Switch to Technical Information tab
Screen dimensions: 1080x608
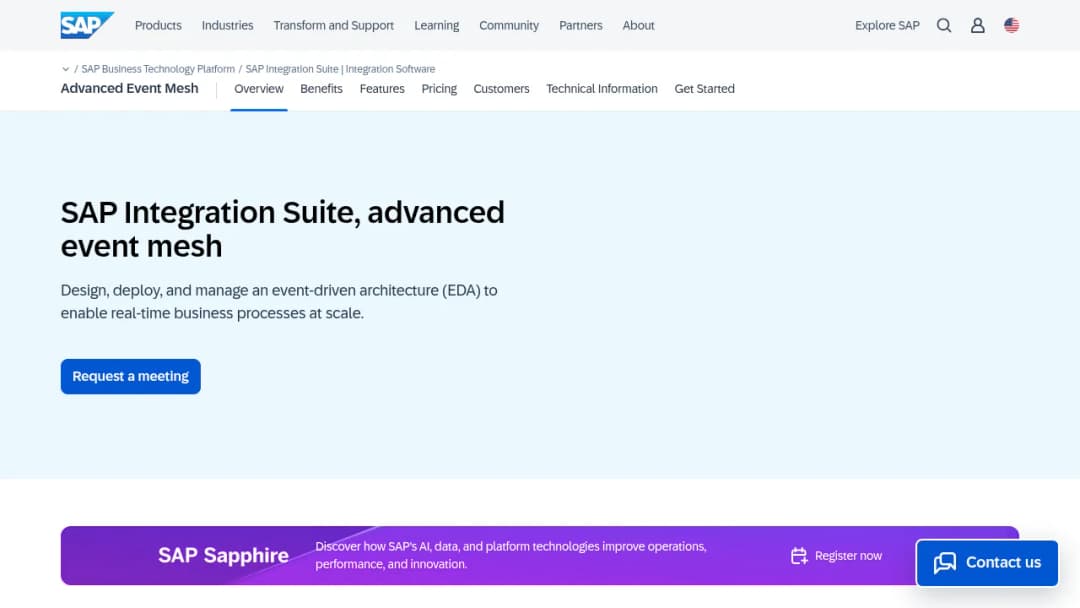point(602,89)
